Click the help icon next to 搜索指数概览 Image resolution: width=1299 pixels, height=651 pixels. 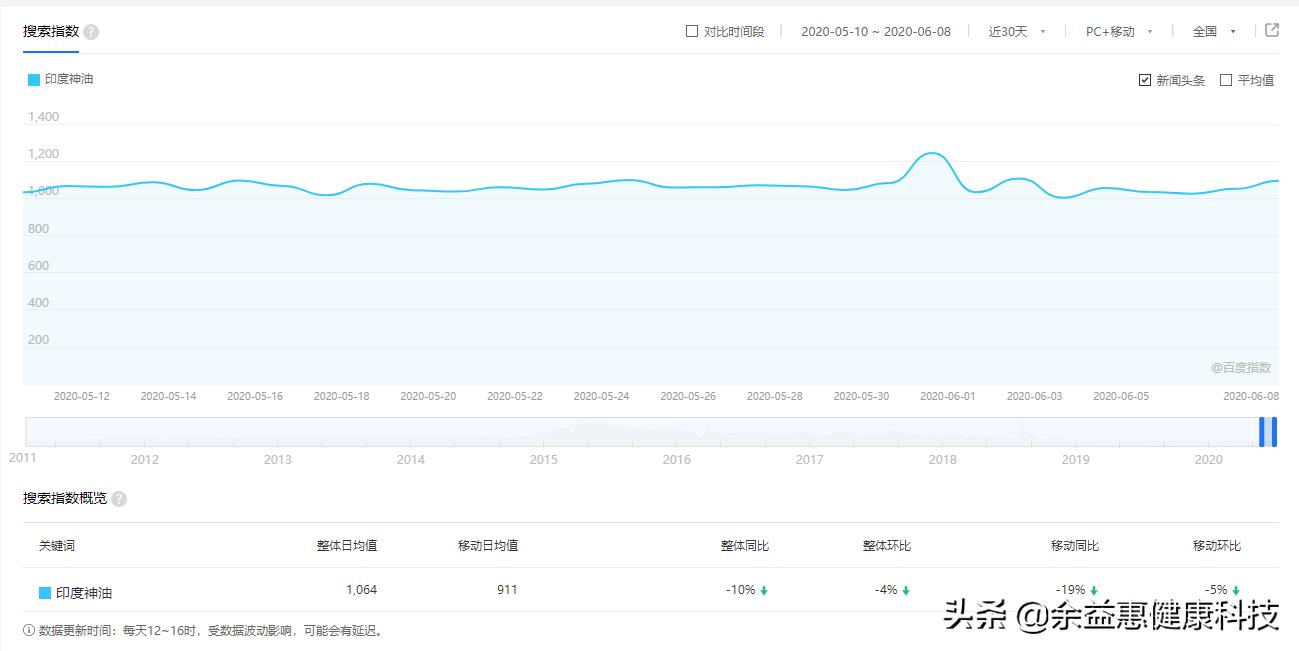pyautogui.click(x=118, y=498)
